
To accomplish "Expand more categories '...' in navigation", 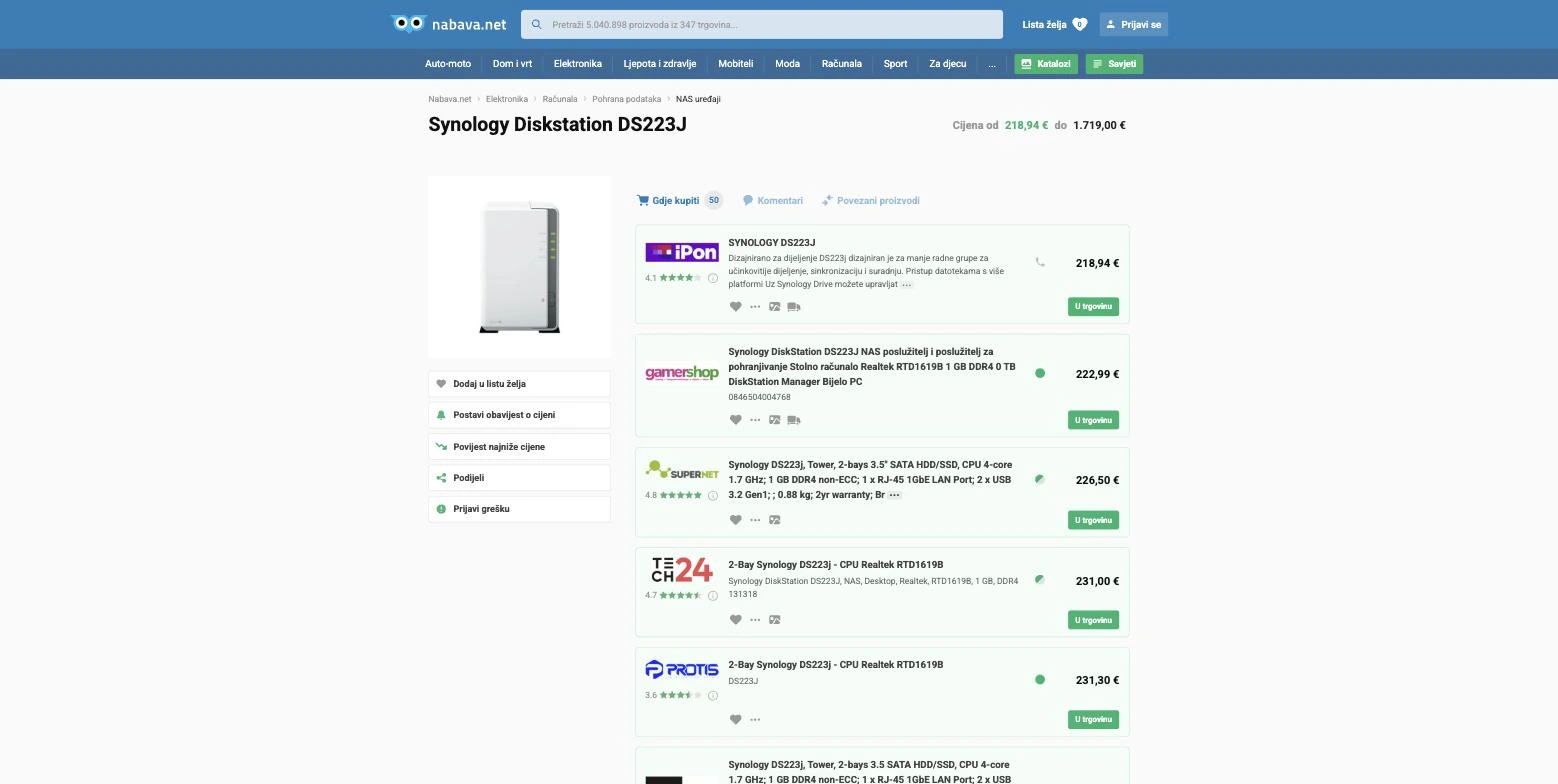I will (x=992, y=64).
